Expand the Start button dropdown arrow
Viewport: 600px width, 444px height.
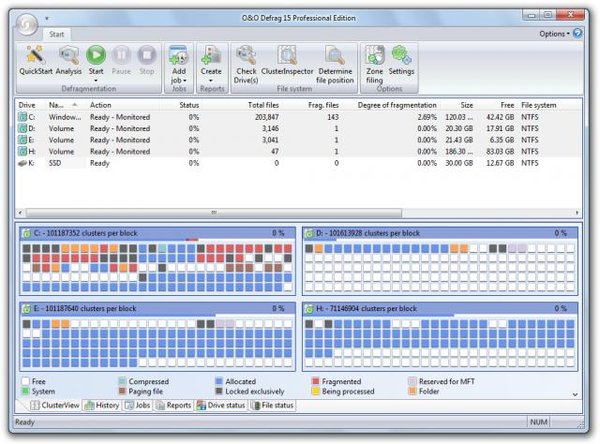pyautogui.click(x=96, y=80)
